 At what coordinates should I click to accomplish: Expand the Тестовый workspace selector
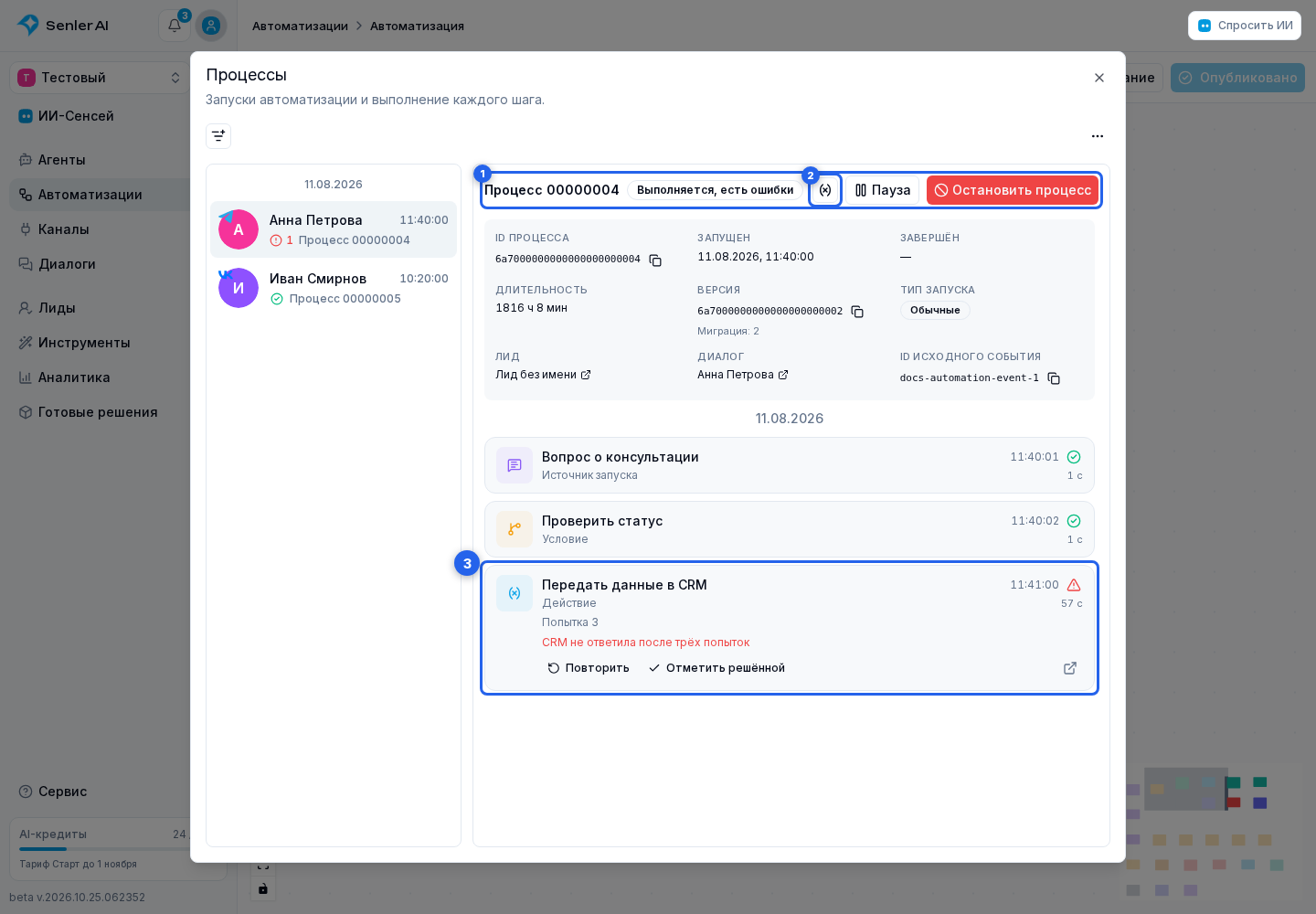(101, 78)
